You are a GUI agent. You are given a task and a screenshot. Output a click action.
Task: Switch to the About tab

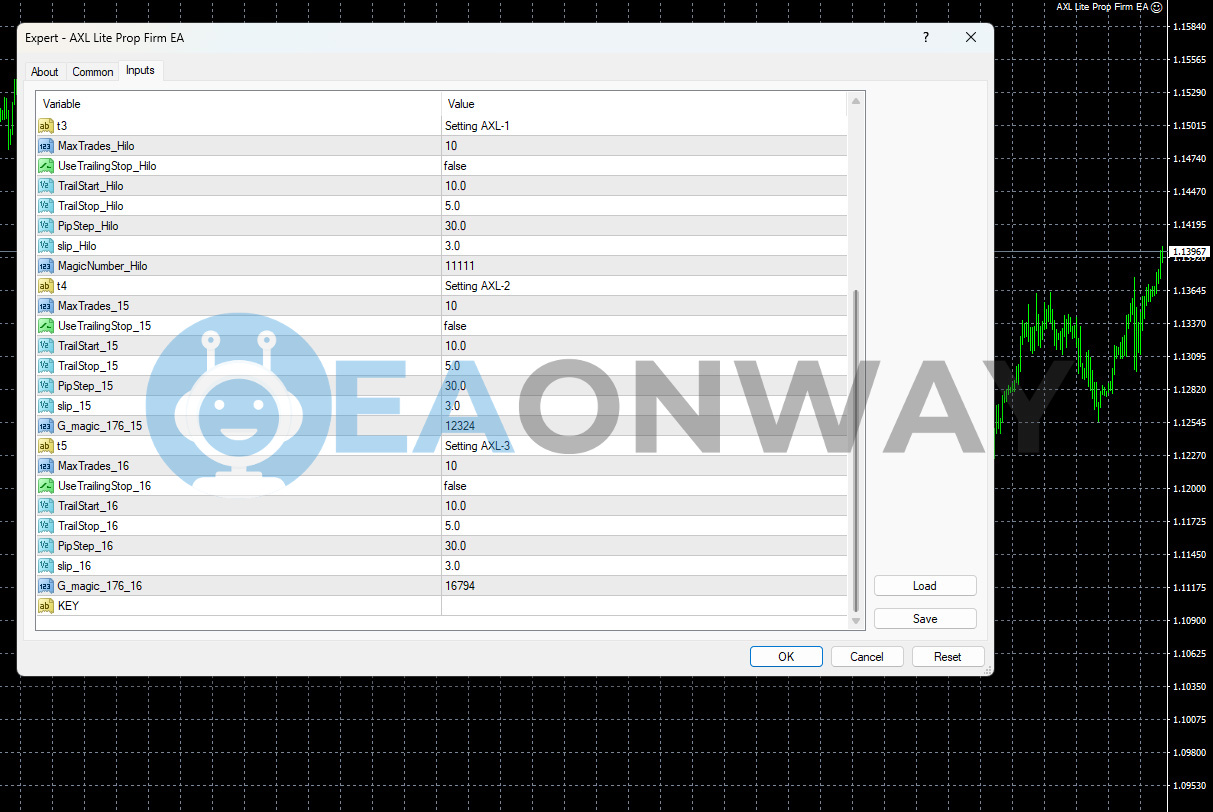45,72
